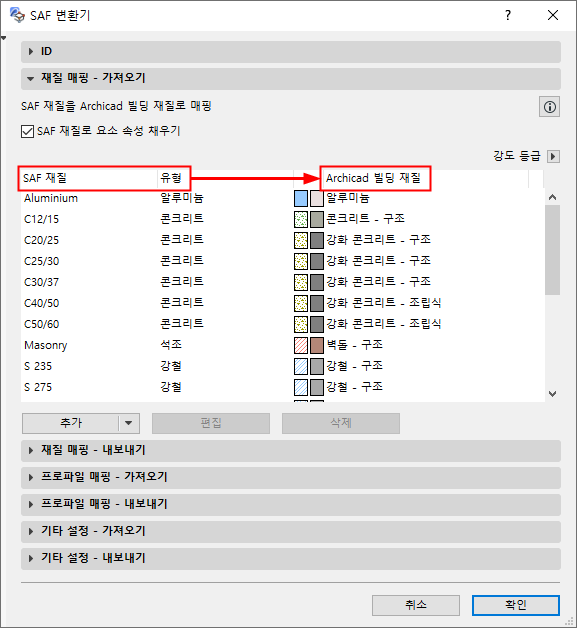Screen dimensions: 577x628
Task: Click the S 235 gray surface swatch
Action: coord(317,366)
